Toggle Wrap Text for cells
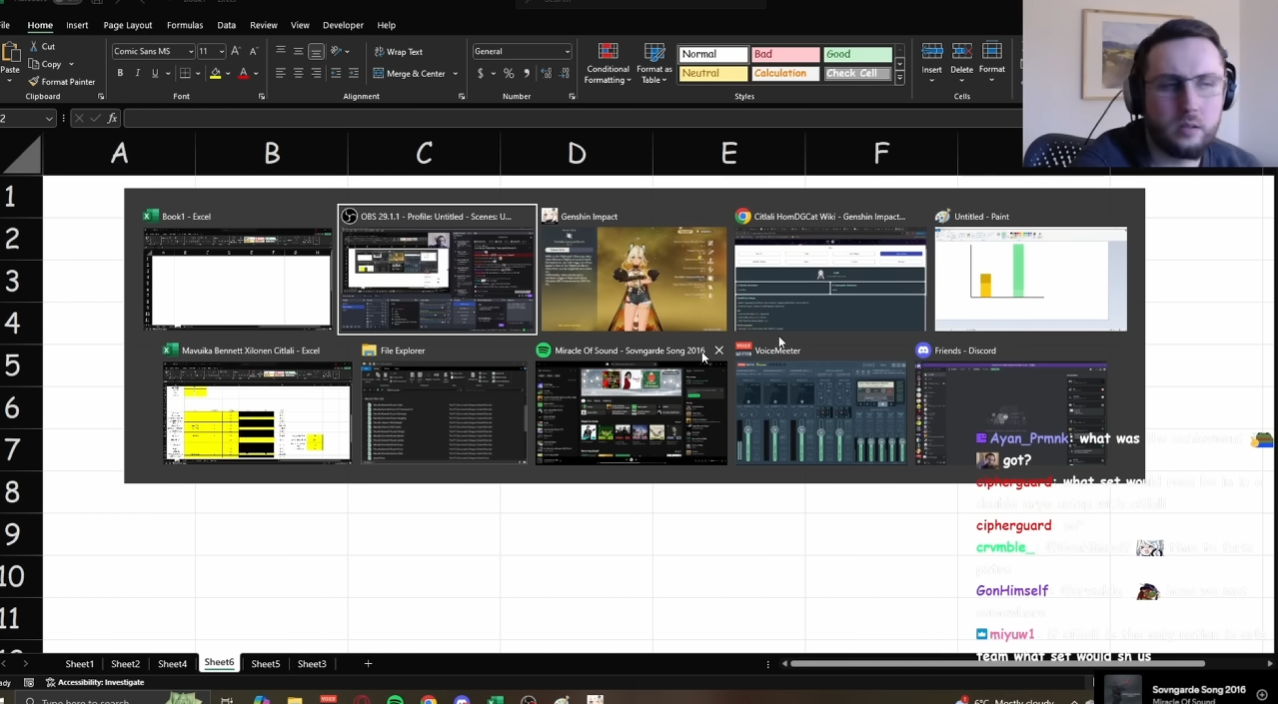Image resolution: width=1278 pixels, height=704 pixels. coord(398,52)
